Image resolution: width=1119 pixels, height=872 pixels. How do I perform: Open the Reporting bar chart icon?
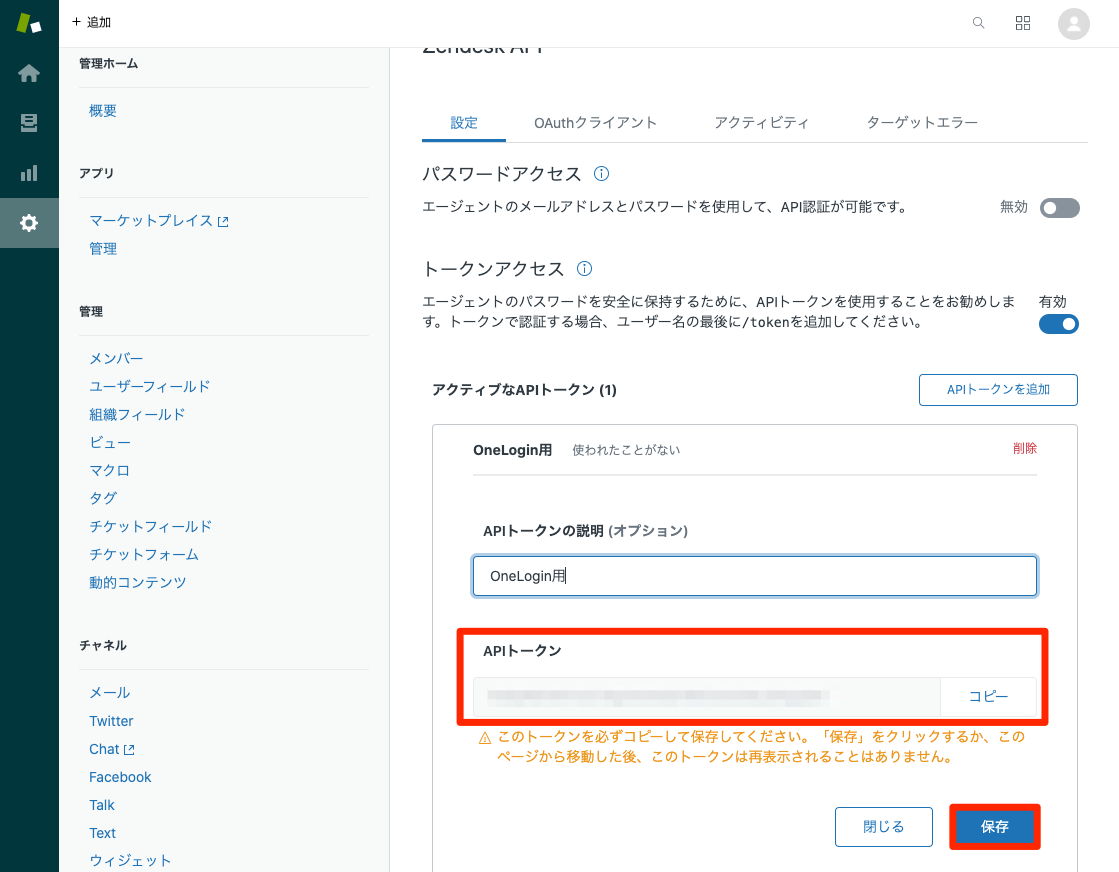[x=29, y=173]
